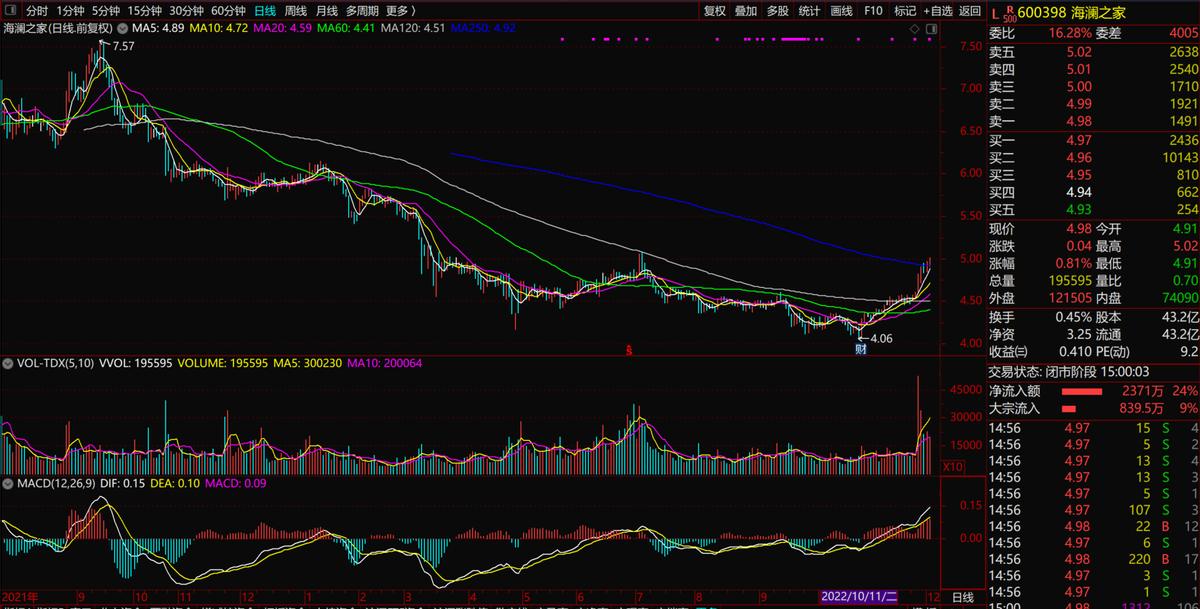Click the MACD(12,26,9) indicator name
1200x609 pixels.
[58, 484]
